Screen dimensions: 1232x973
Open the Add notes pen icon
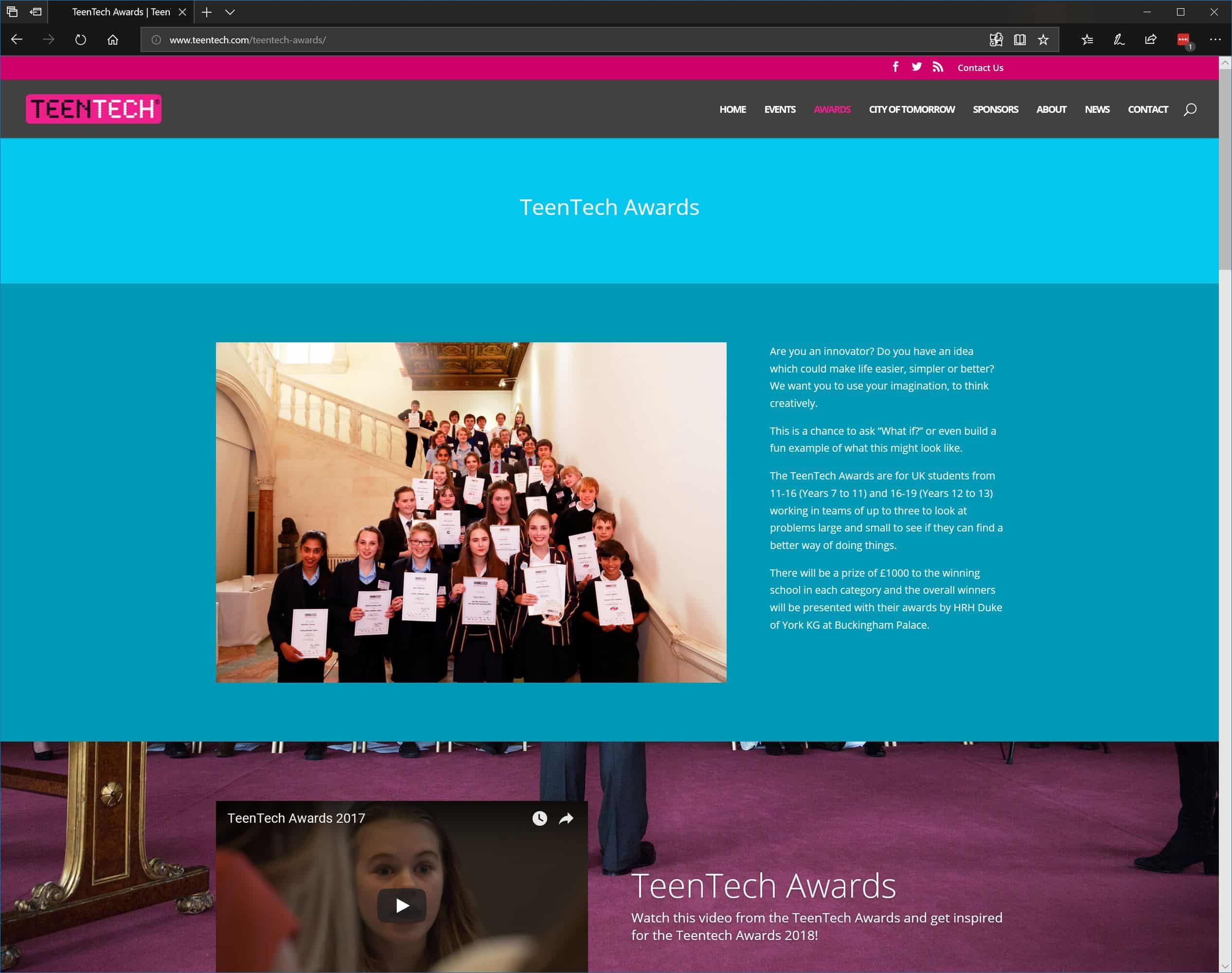click(x=1119, y=40)
